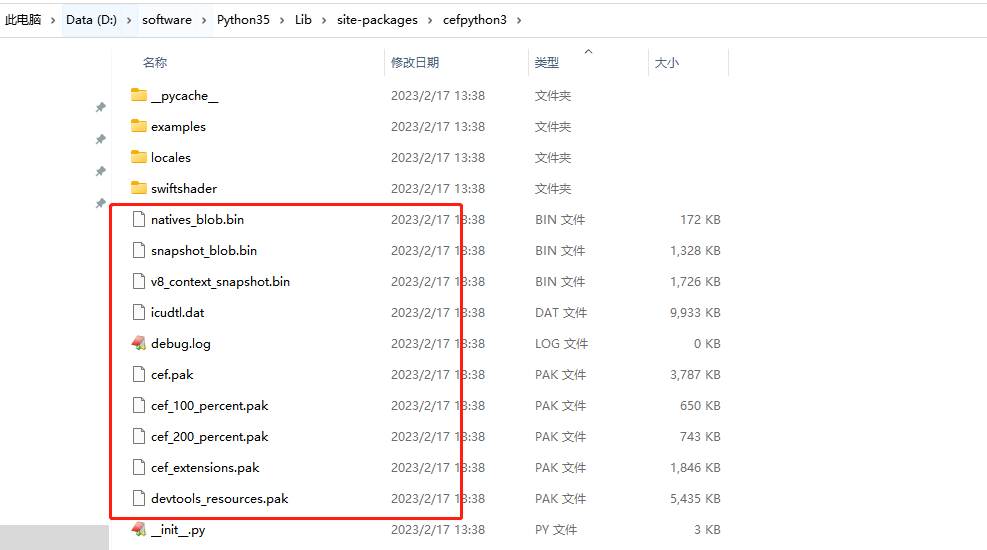
Task: Select folder name swiftshader
Action: point(184,188)
